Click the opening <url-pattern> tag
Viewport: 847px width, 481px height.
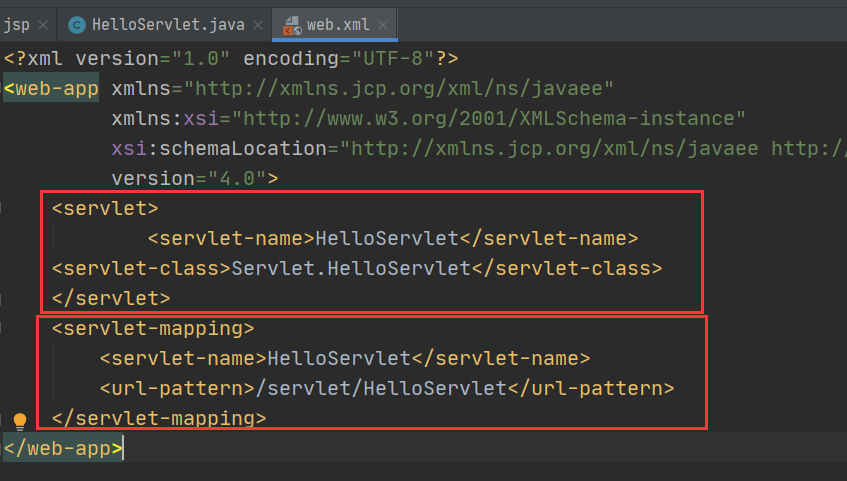point(177,389)
